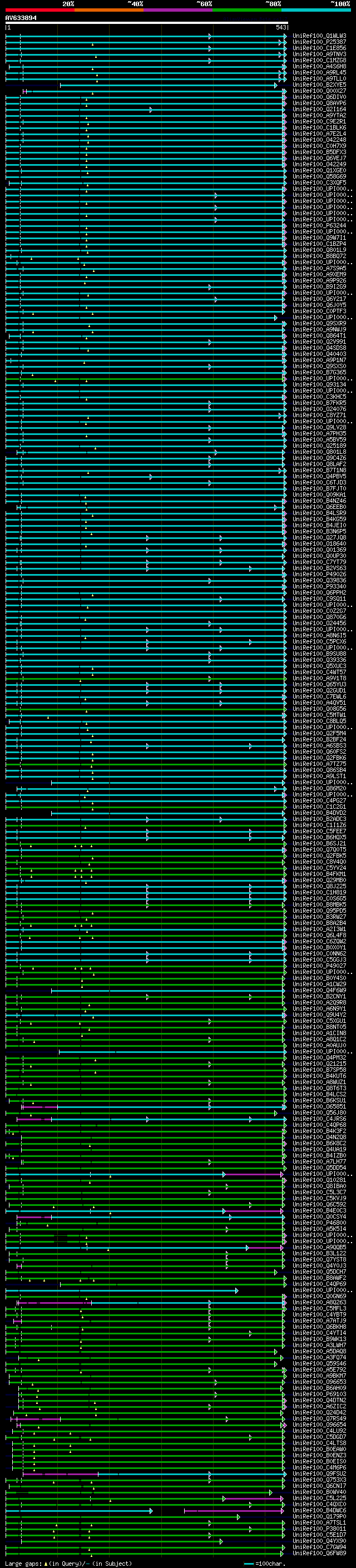
Task: Select the UniRef100_C4JRS6 hit entry
Action: pos(319,1119)
